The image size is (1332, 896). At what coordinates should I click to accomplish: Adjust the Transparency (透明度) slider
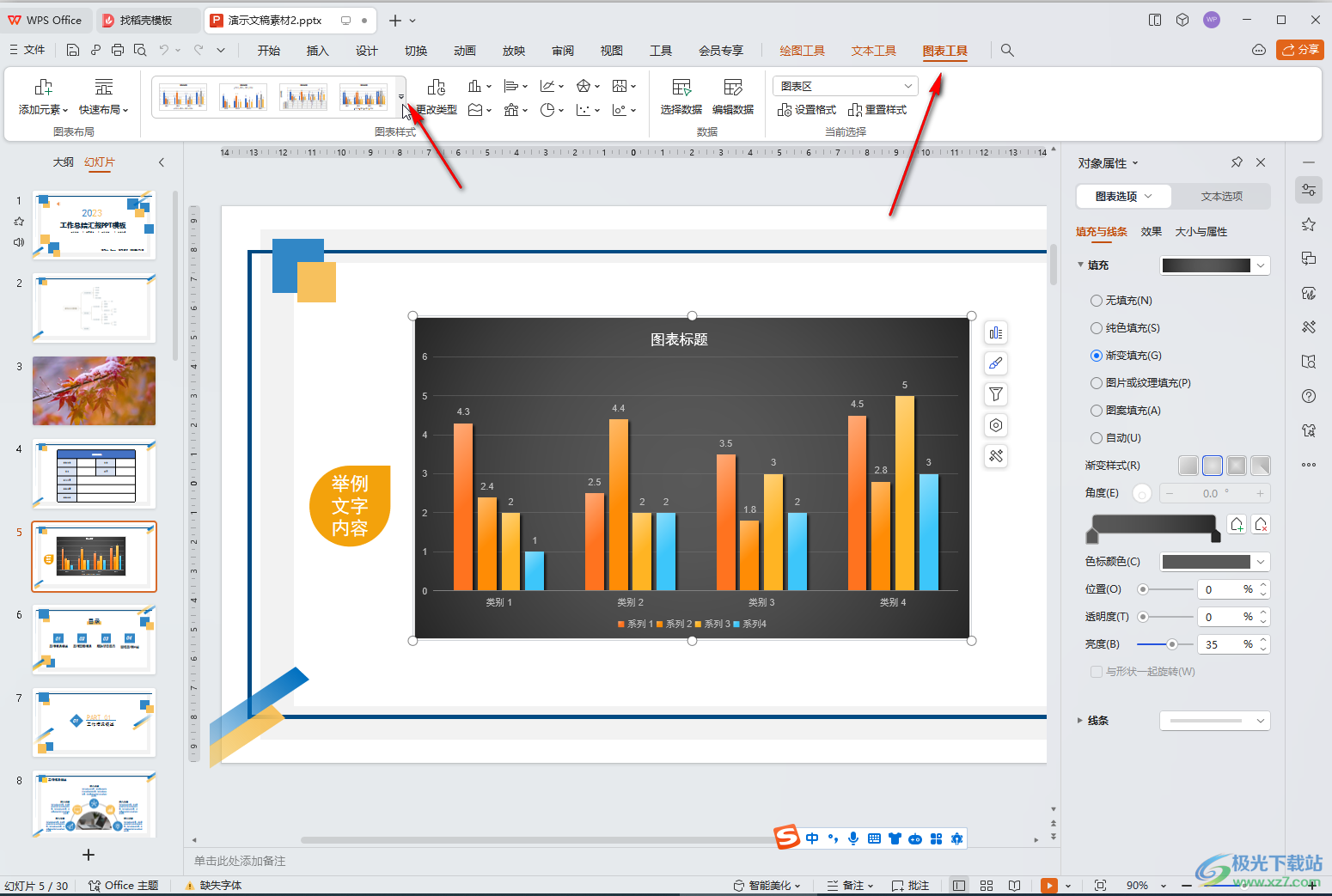pos(1143,617)
